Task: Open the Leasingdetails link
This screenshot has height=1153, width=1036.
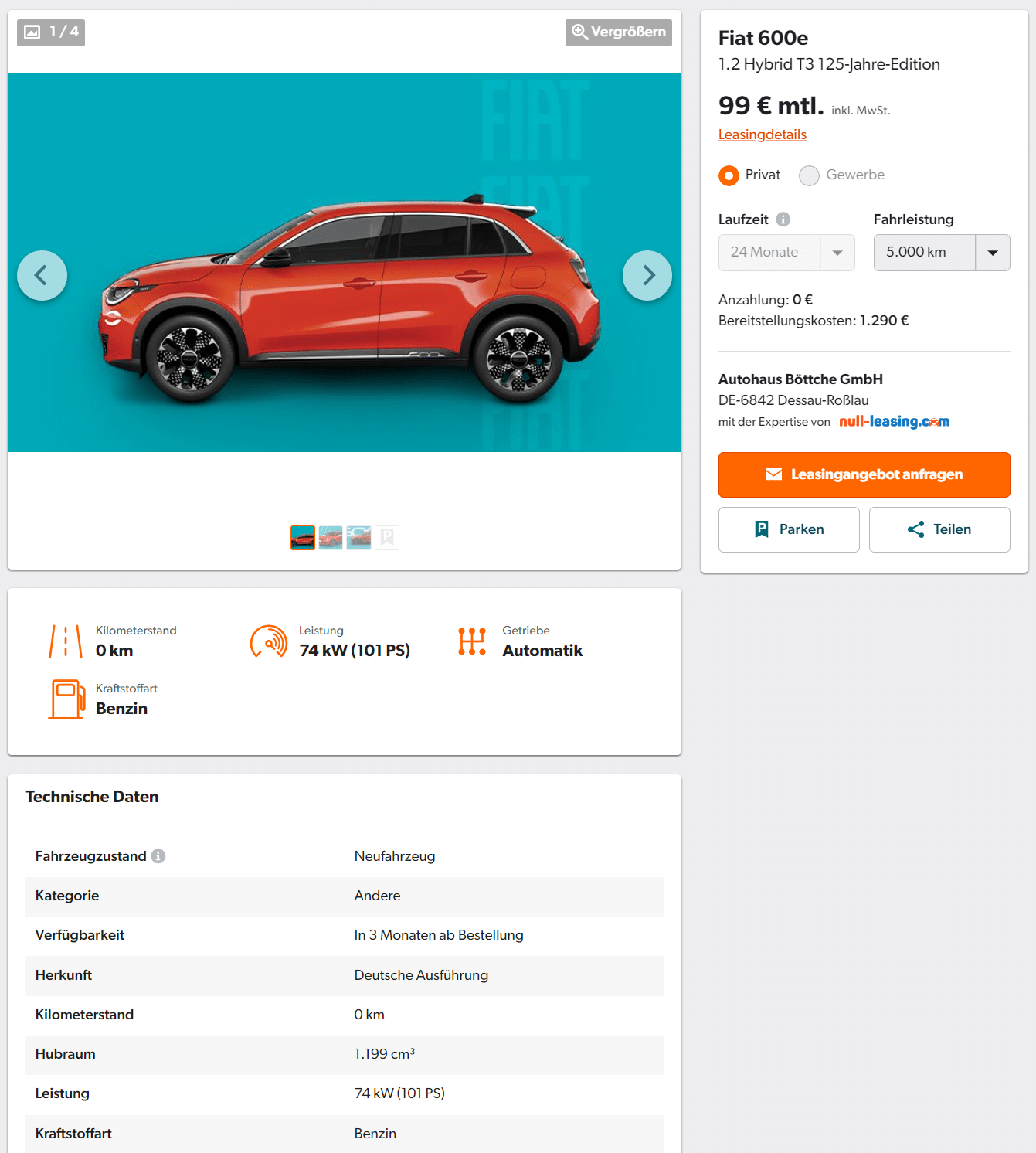Action: [x=762, y=134]
